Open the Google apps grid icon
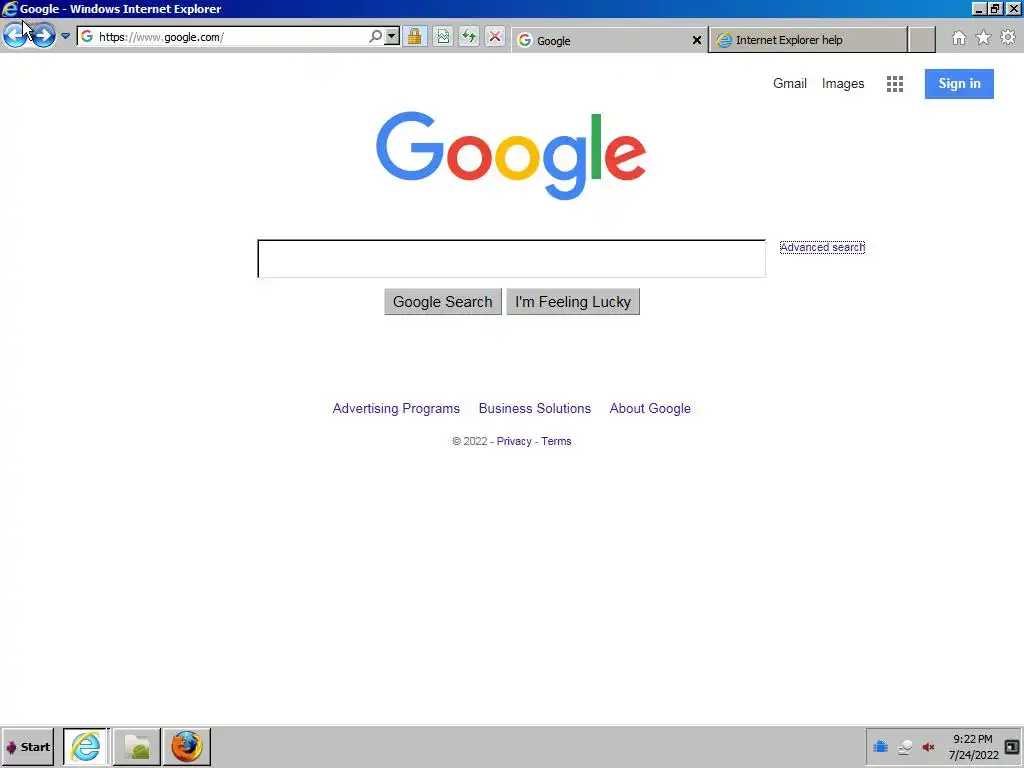 (895, 84)
